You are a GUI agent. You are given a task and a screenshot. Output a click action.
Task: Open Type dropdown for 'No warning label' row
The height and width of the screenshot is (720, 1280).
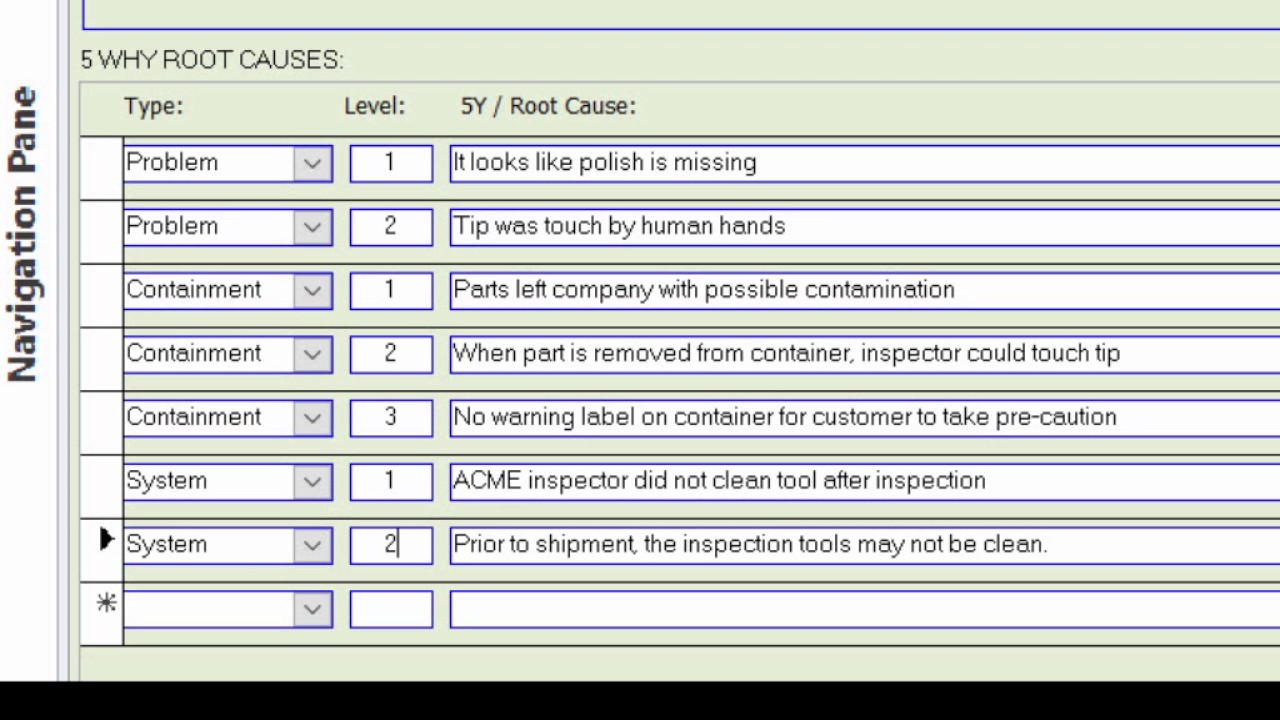pos(313,418)
